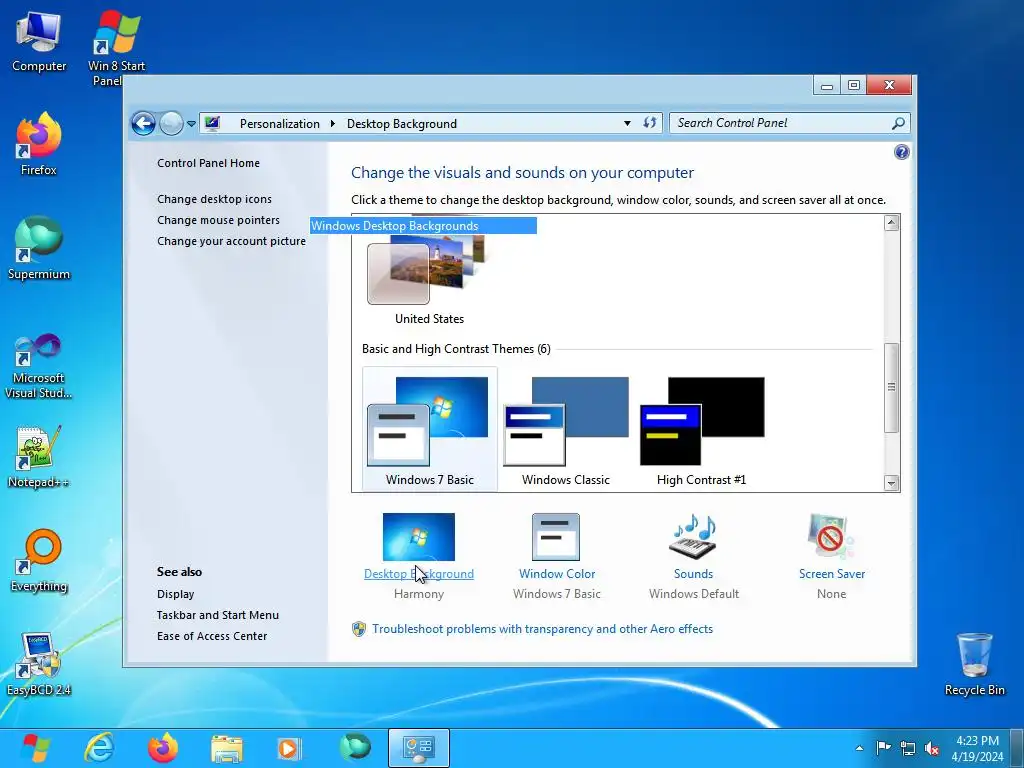Click Change desktop icons link
1024x768 pixels.
pyautogui.click(x=214, y=199)
